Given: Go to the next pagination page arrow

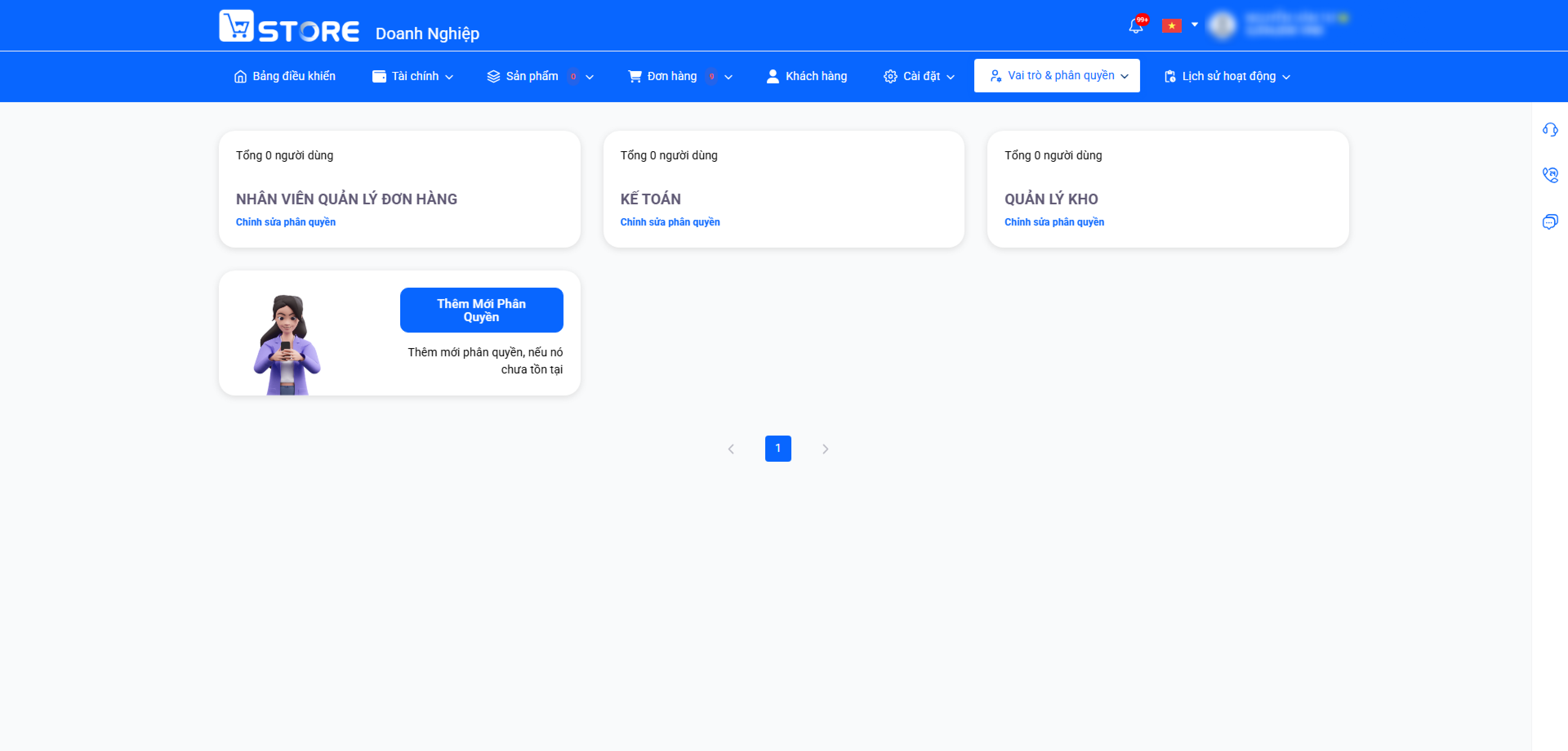Looking at the screenshot, I should click(825, 449).
